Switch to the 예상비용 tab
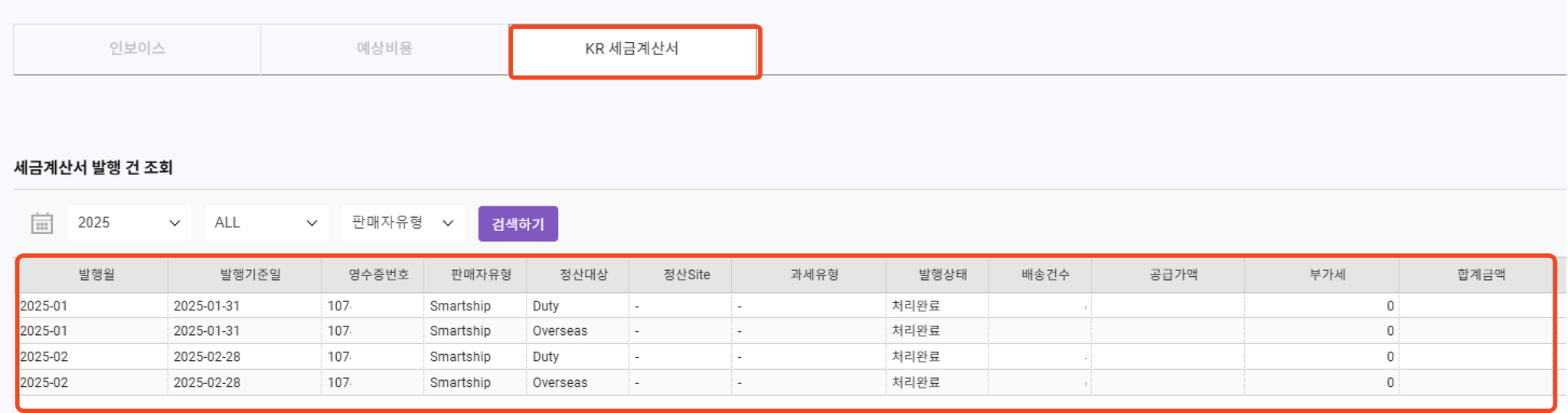Viewport: 1568px width, 413px height. [384, 49]
